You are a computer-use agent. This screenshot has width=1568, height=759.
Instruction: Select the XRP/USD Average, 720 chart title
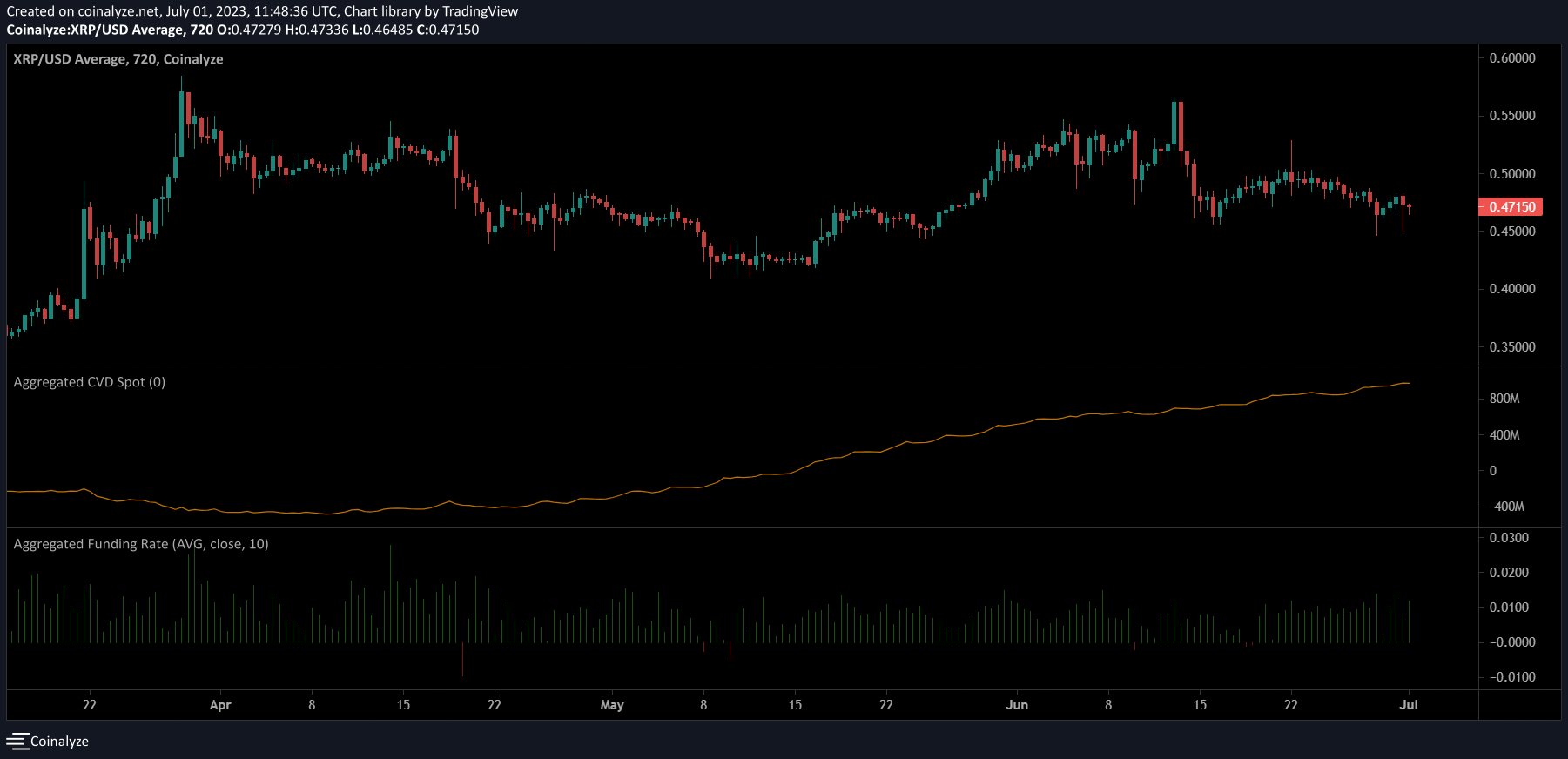[118, 59]
